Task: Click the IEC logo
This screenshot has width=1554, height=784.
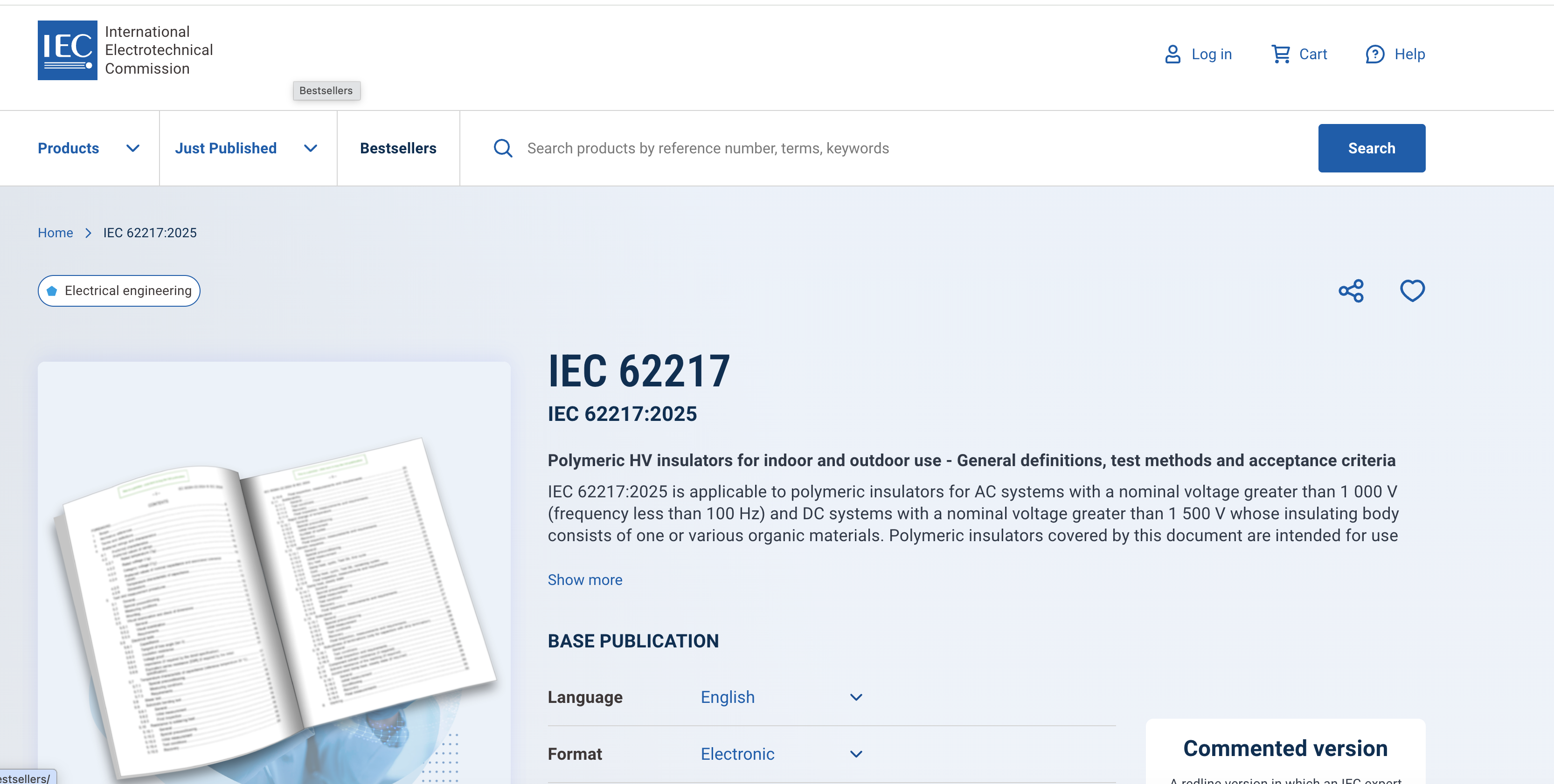Action: click(x=67, y=50)
